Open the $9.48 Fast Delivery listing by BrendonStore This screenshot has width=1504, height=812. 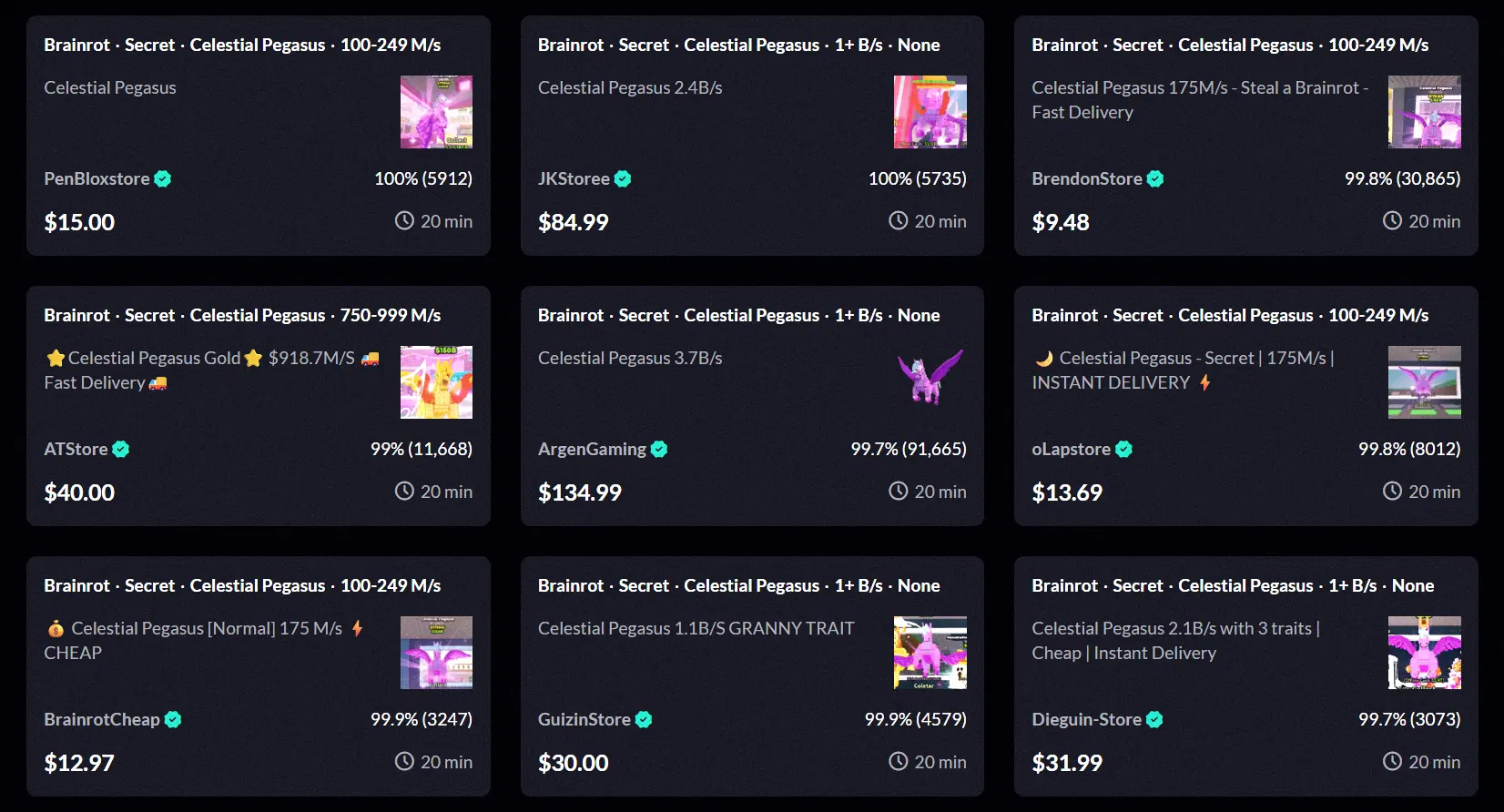[1199, 100]
